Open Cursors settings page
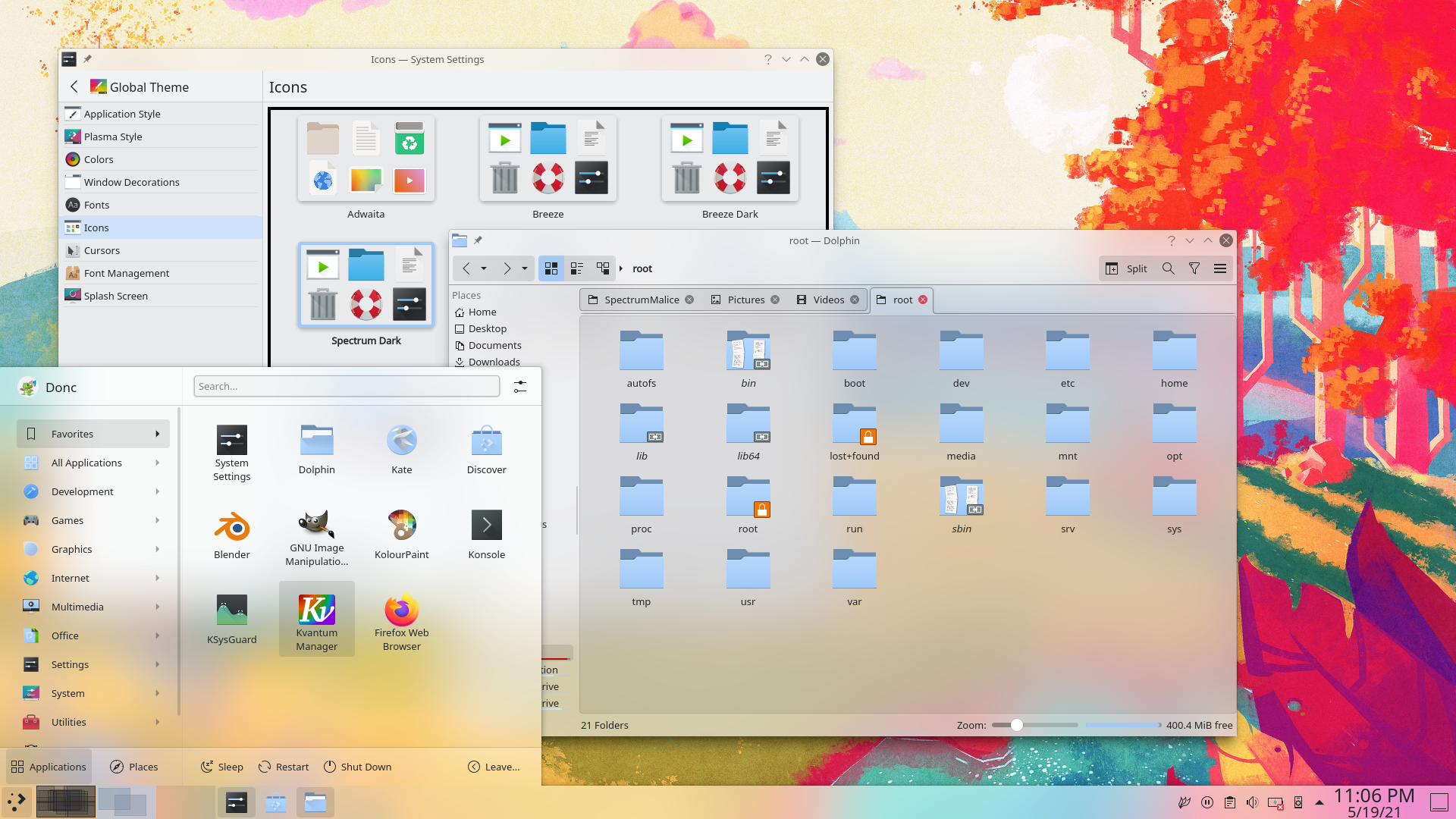This screenshot has height=819, width=1456. pyautogui.click(x=160, y=250)
